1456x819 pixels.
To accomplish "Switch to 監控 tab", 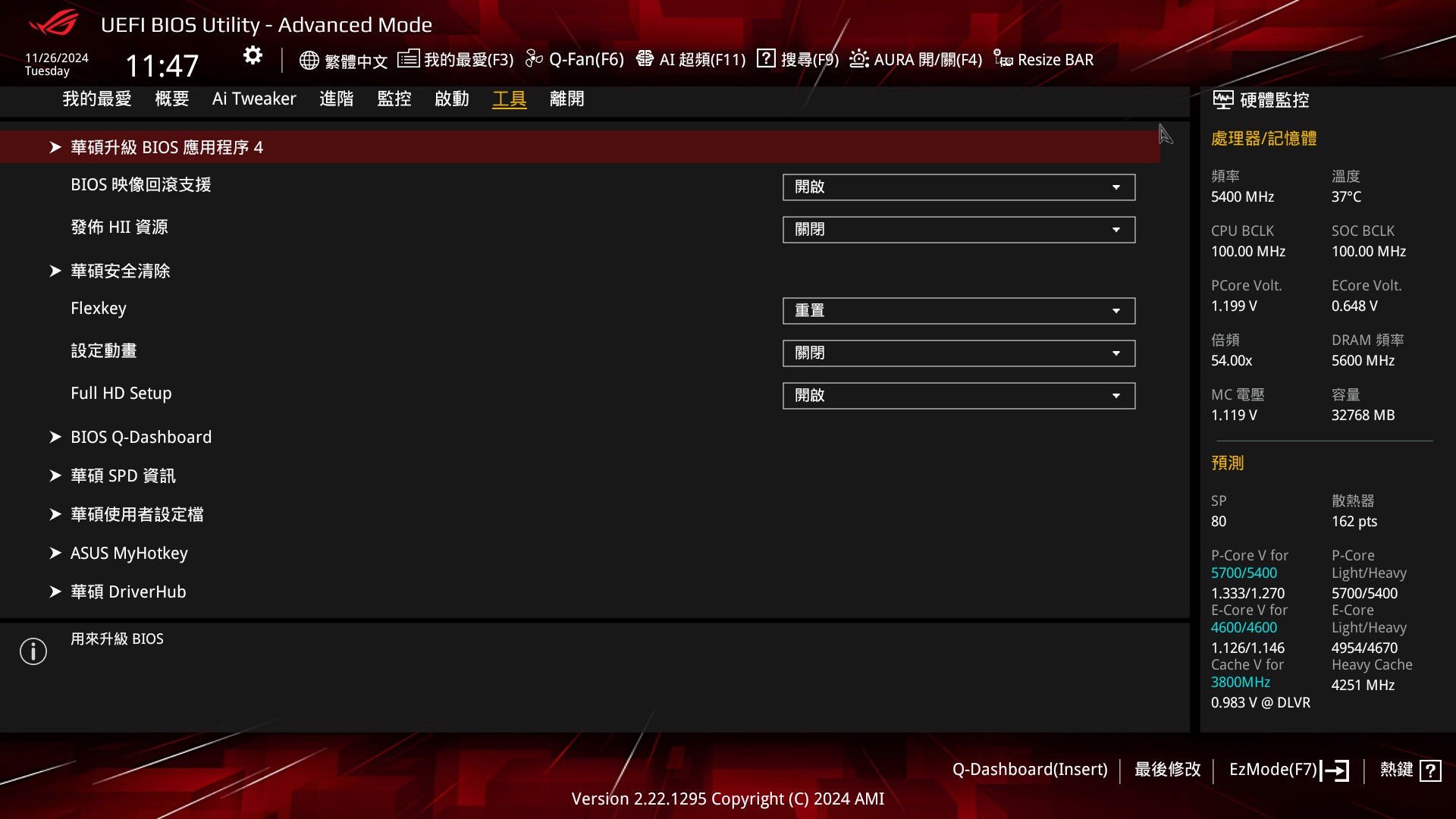I will click(394, 99).
